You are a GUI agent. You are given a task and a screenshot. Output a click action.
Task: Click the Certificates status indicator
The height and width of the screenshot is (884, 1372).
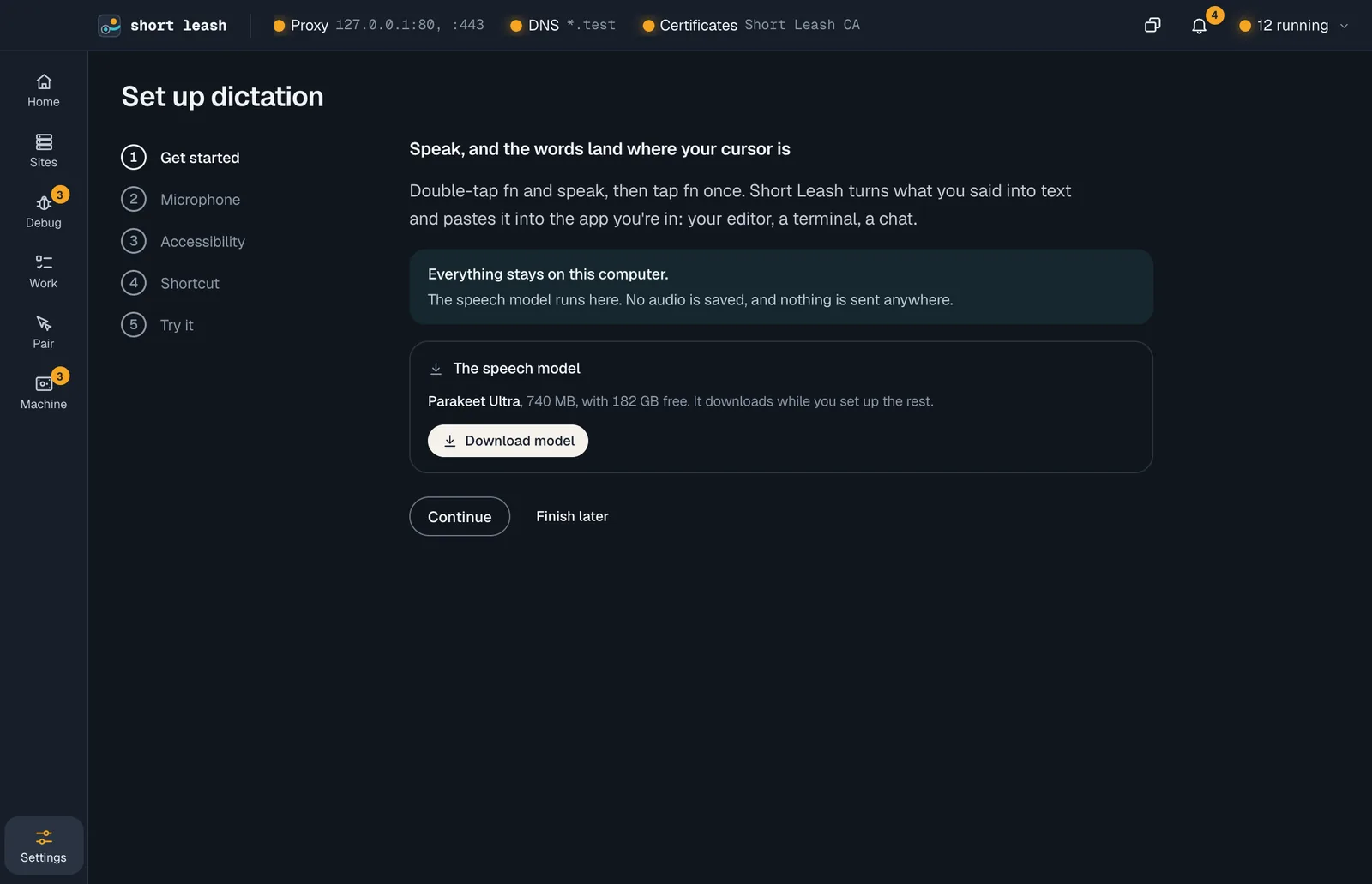click(750, 26)
